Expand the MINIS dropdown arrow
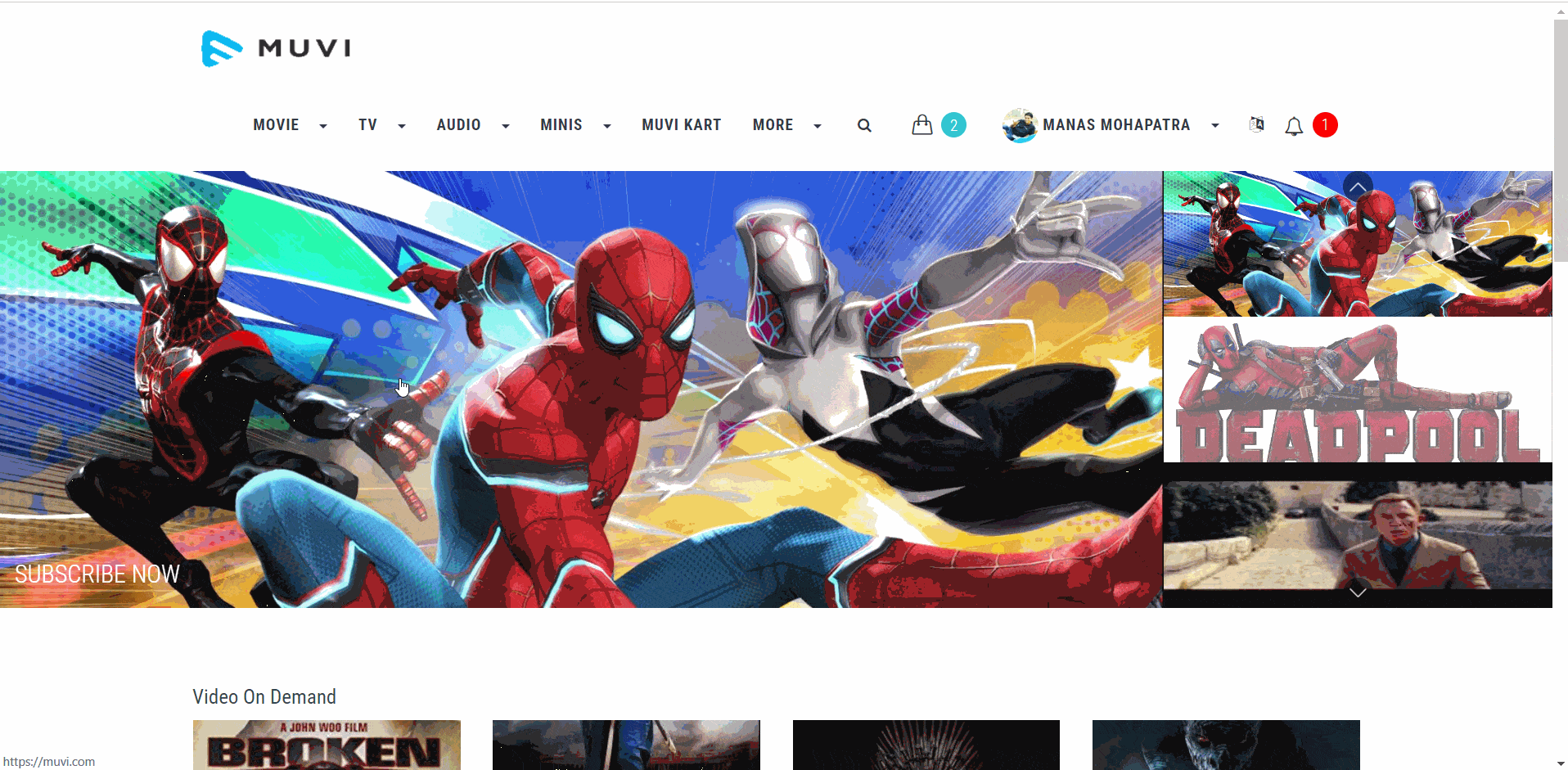The height and width of the screenshot is (770, 1568). pyautogui.click(x=607, y=126)
